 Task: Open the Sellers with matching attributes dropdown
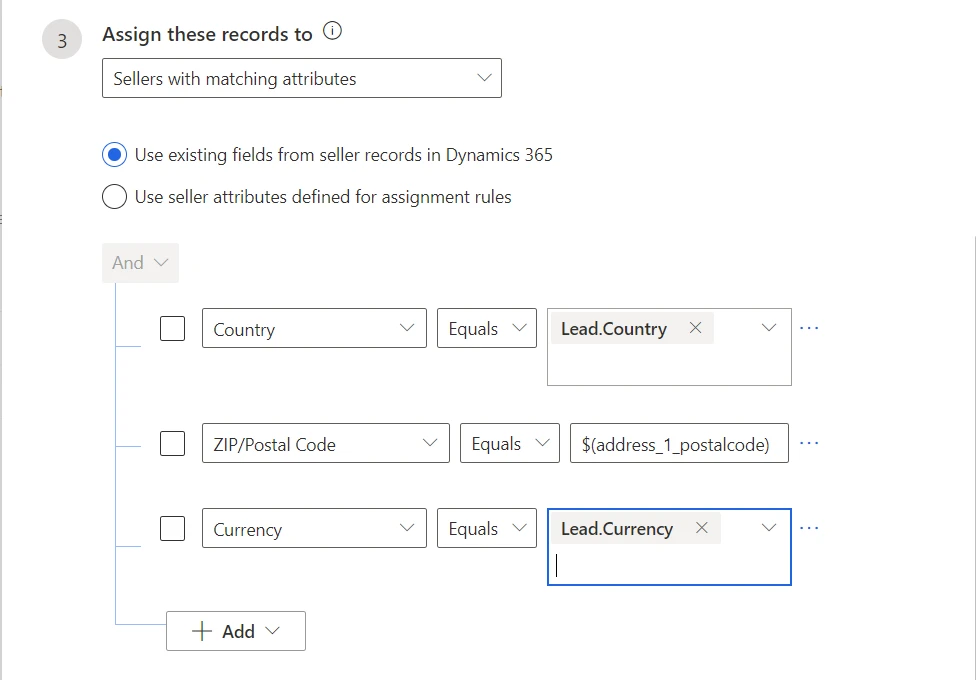pyautogui.click(x=484, y=77)
